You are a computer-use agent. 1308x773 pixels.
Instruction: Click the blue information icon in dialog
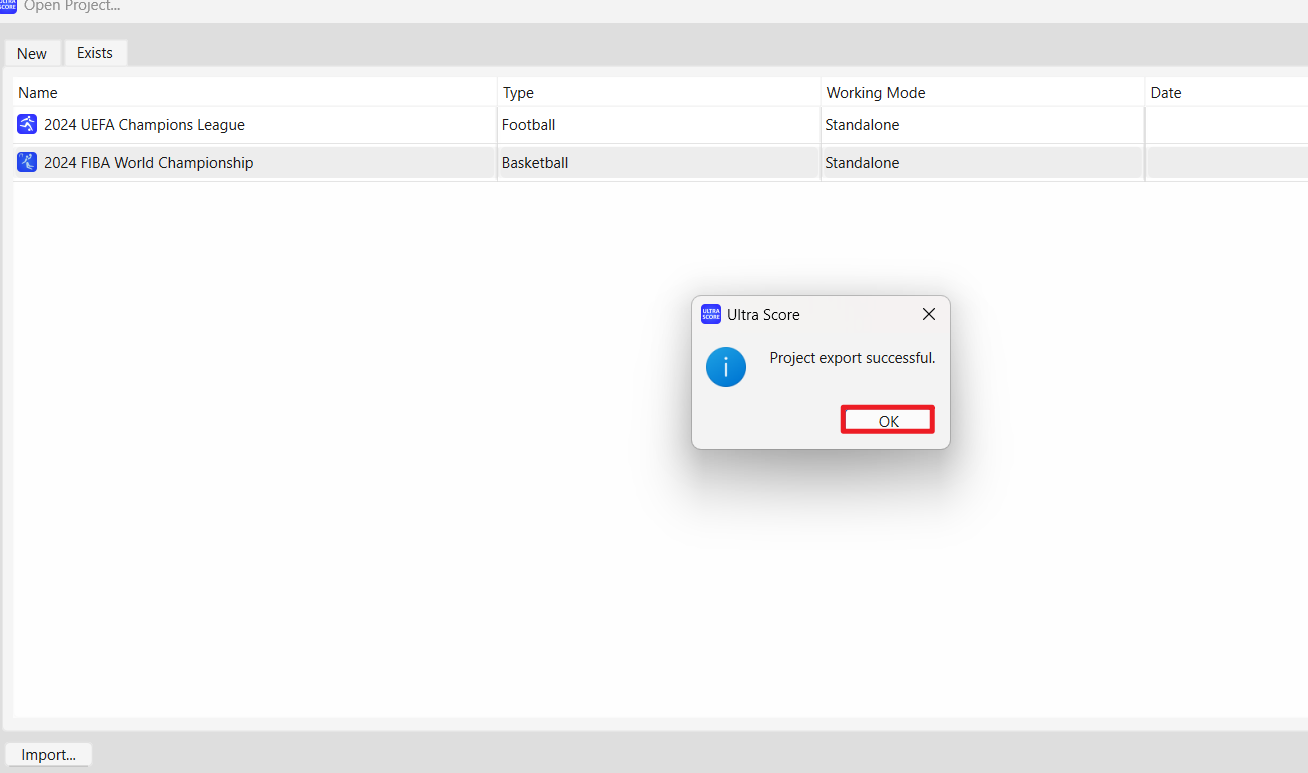click(x=726, y=367)
